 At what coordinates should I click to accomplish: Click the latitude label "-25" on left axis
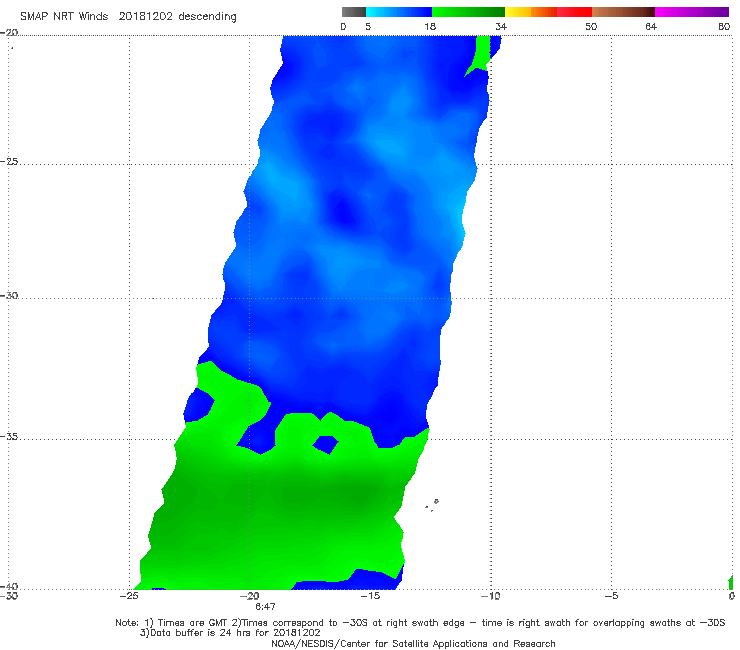9,161
